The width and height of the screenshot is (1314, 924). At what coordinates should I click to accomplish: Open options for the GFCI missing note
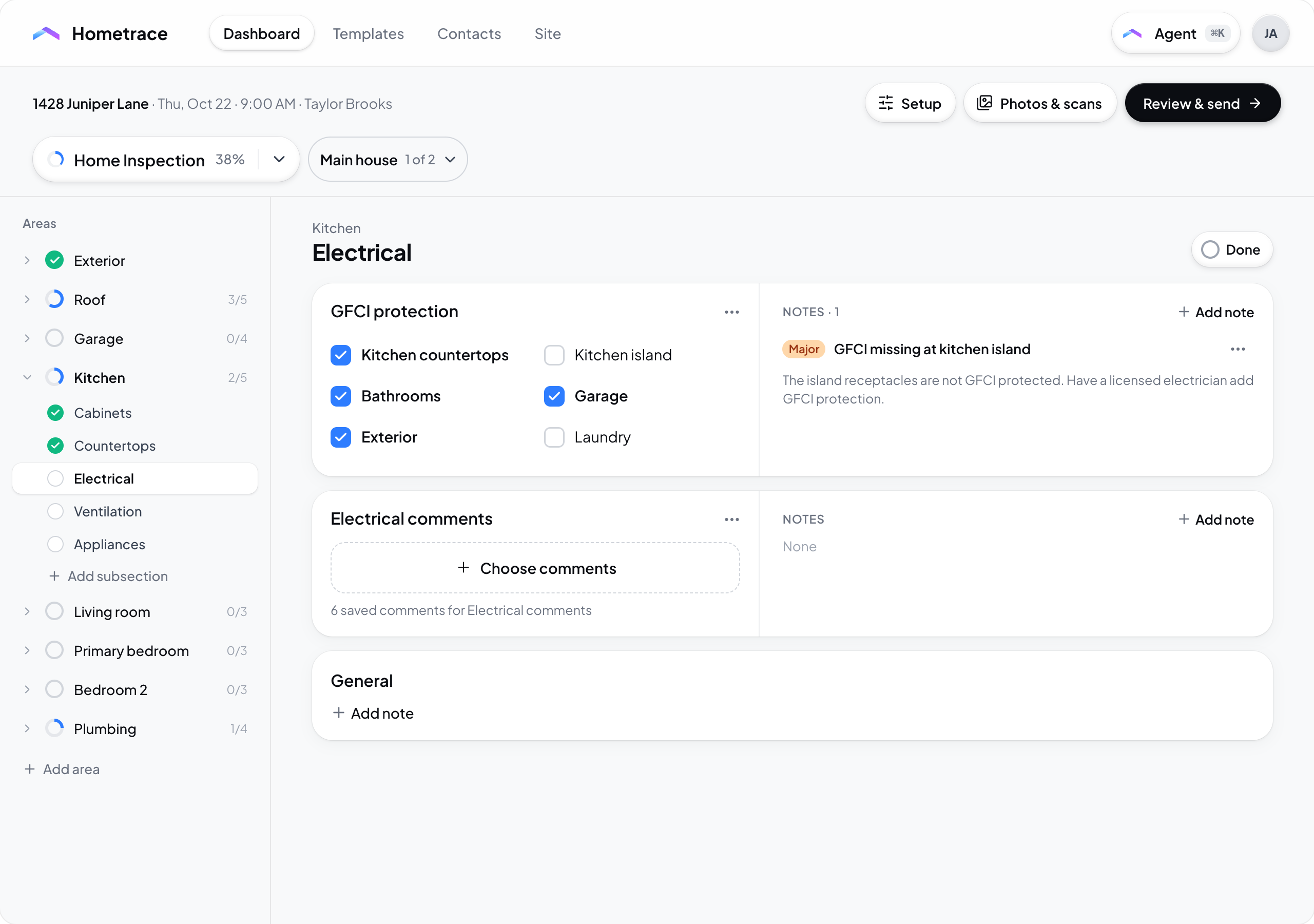(x=1238, y=349)
